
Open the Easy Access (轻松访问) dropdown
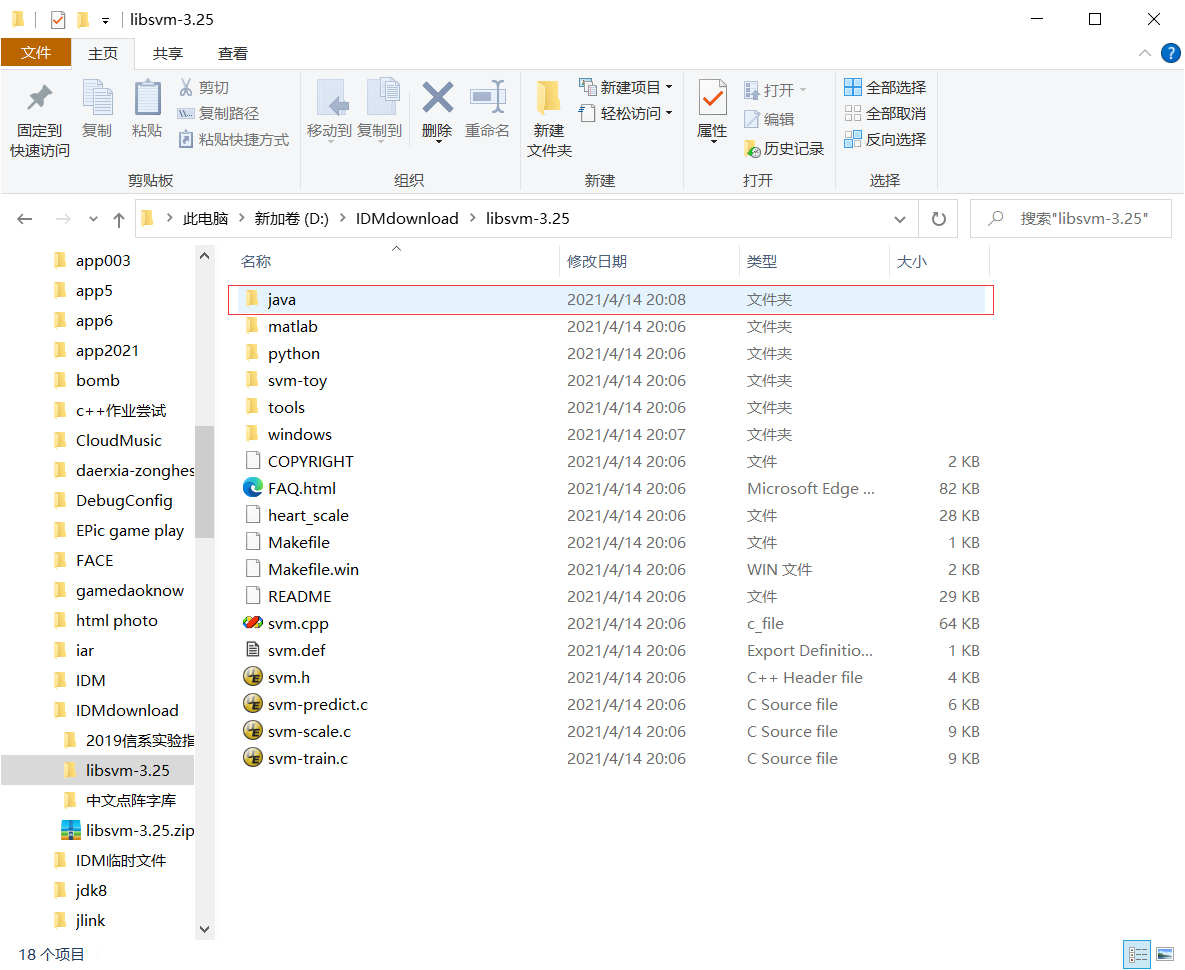669,113
